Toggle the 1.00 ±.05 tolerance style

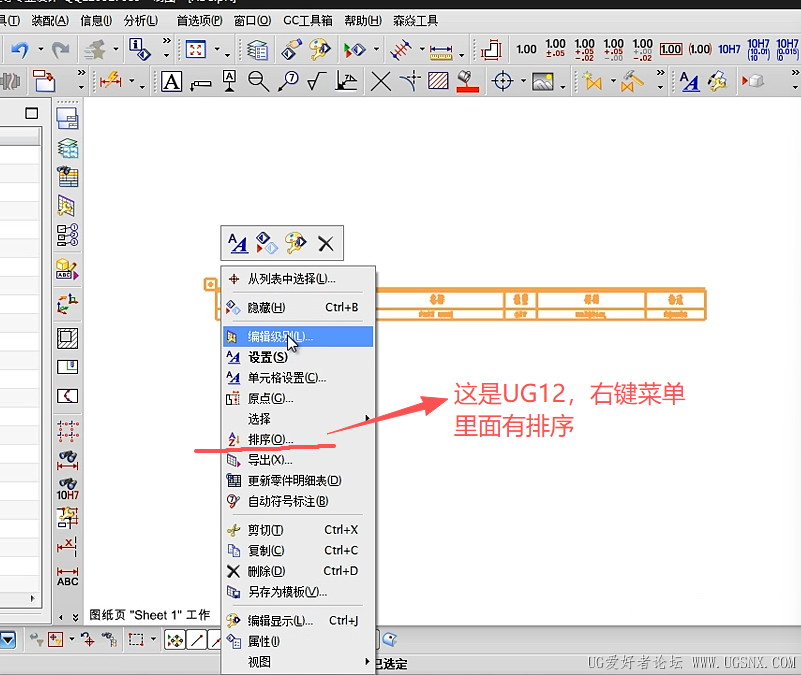[555, 48]
